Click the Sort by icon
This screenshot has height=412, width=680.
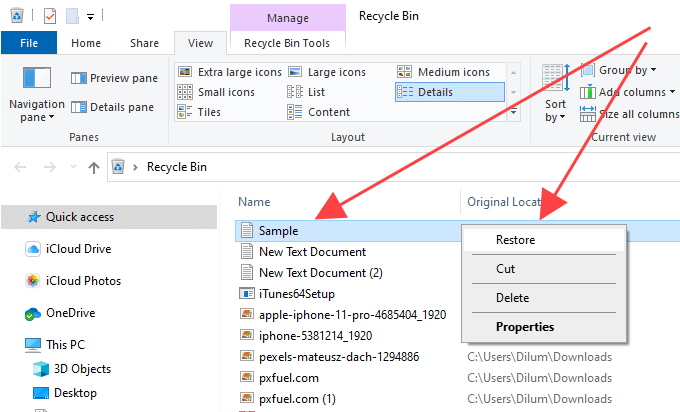coord(556,80)
